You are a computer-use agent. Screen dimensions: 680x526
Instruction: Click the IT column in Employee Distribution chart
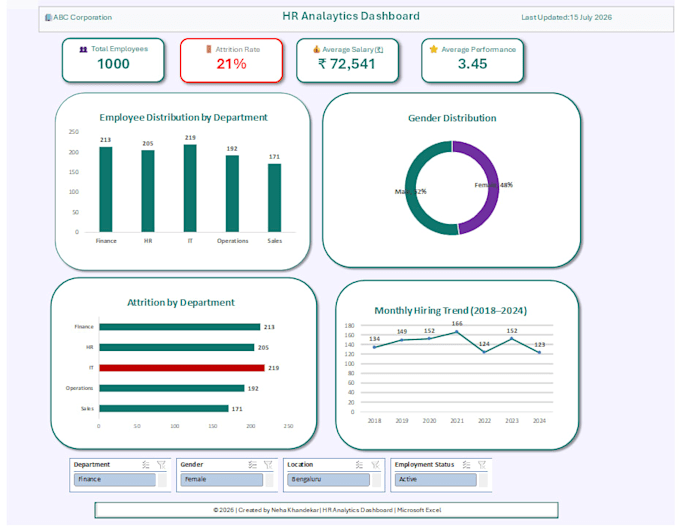click(x=190, y=188)
